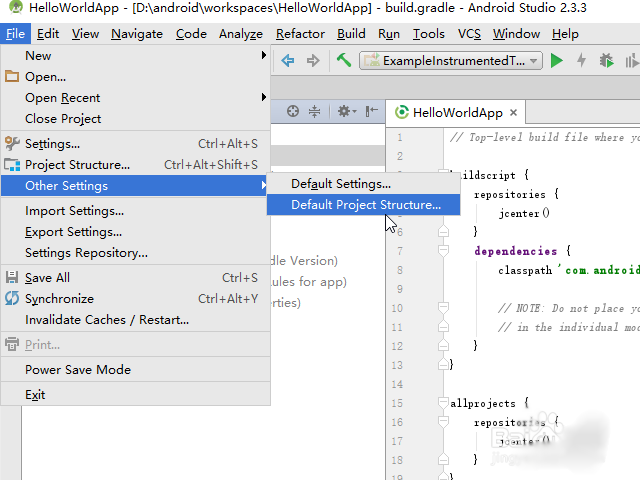Click the fold end marker at line 13

point(443,364)
